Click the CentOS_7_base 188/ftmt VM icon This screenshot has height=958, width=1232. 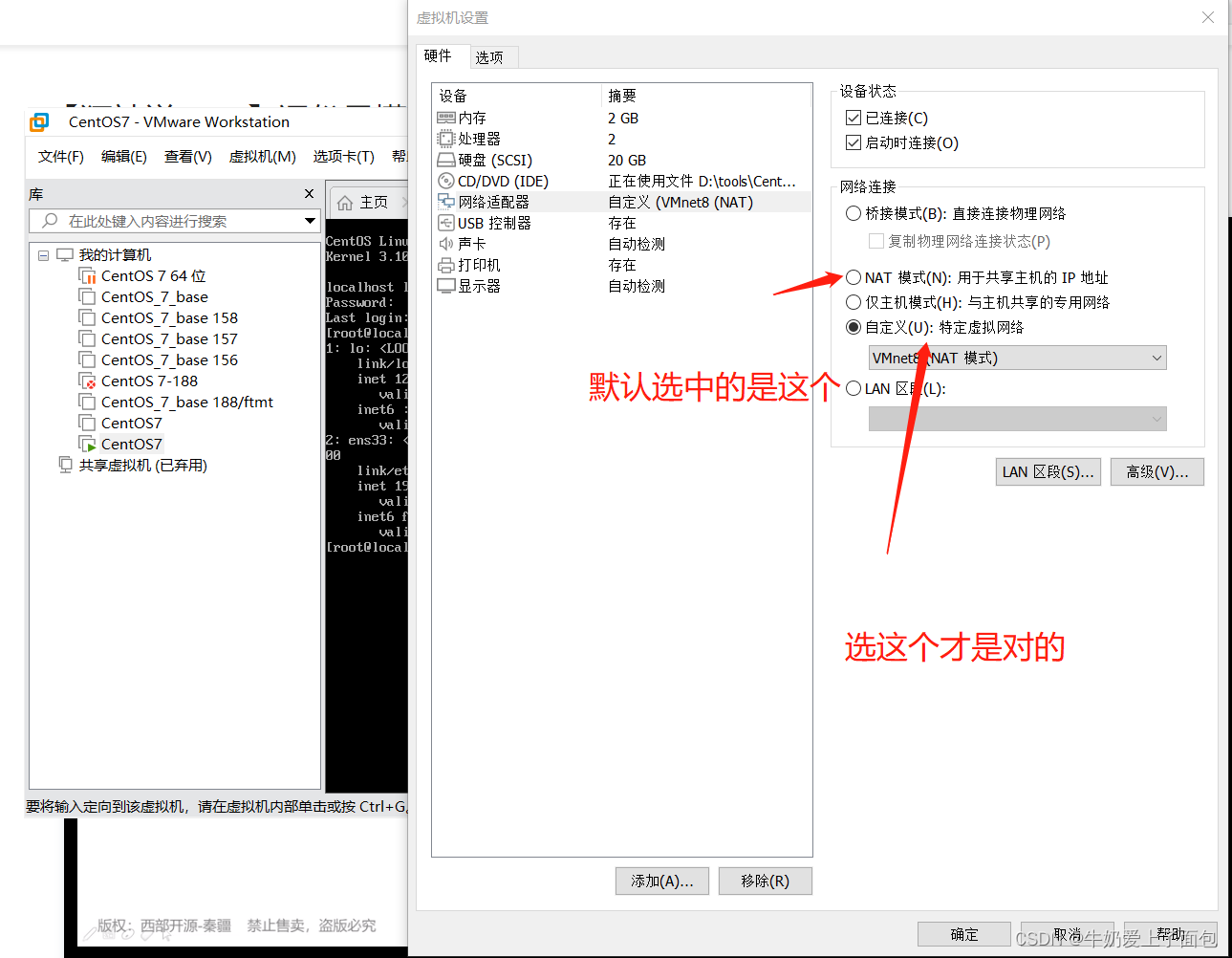tap(87, 402)
